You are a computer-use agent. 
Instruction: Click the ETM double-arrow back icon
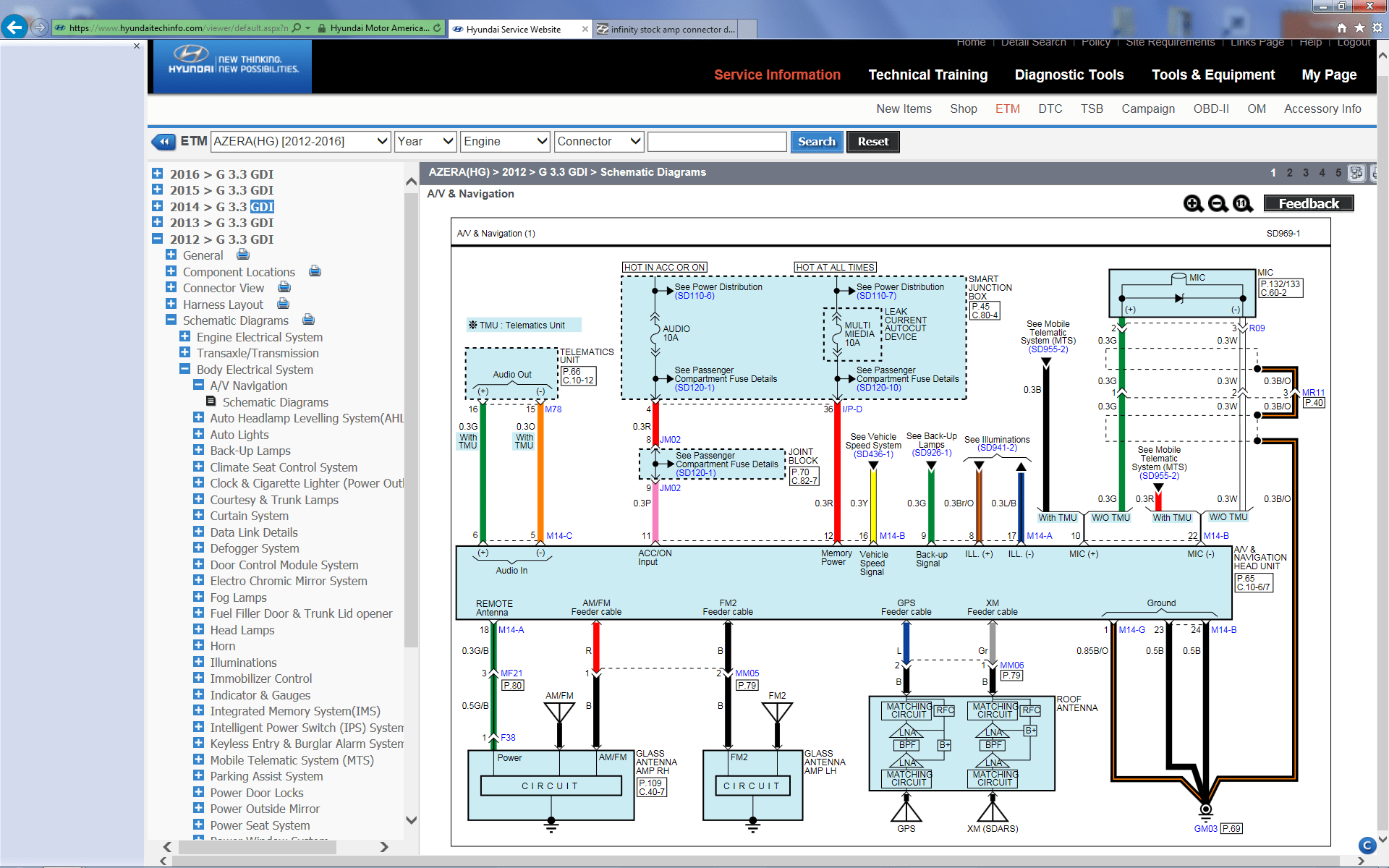163,142
